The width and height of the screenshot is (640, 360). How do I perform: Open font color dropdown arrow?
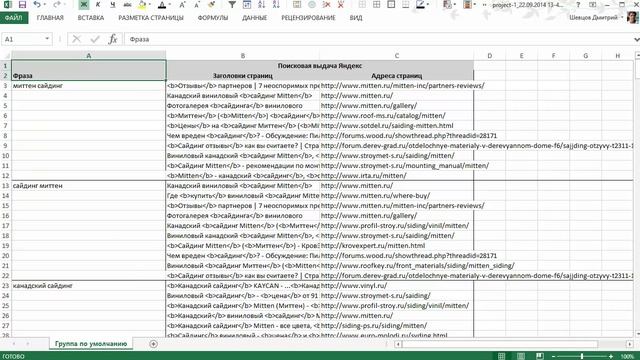[170, 4]
